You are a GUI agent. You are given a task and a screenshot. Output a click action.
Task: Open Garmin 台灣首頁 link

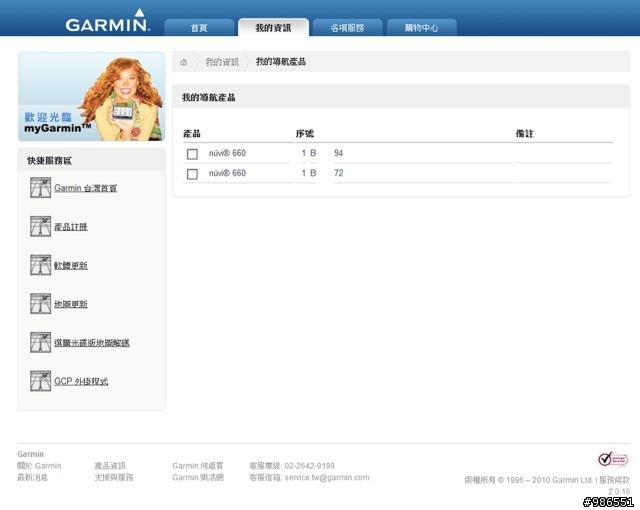click(x=86, y=188)
